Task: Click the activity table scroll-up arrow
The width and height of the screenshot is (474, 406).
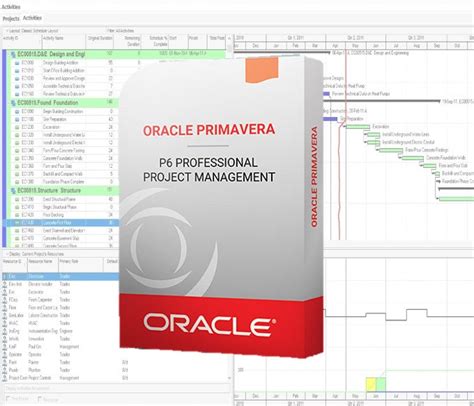Action: (229, 38)
